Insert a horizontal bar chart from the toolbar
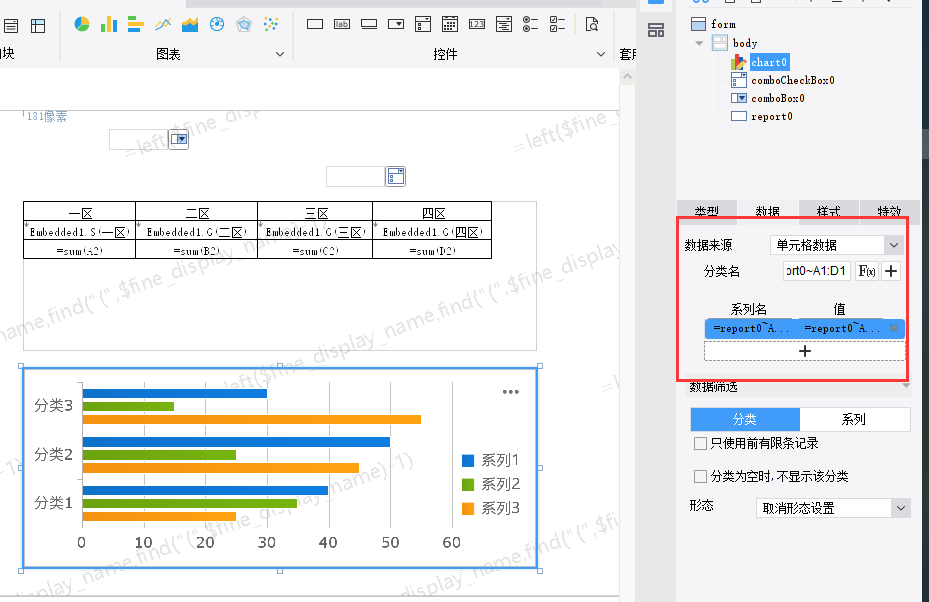 point(136,24)
